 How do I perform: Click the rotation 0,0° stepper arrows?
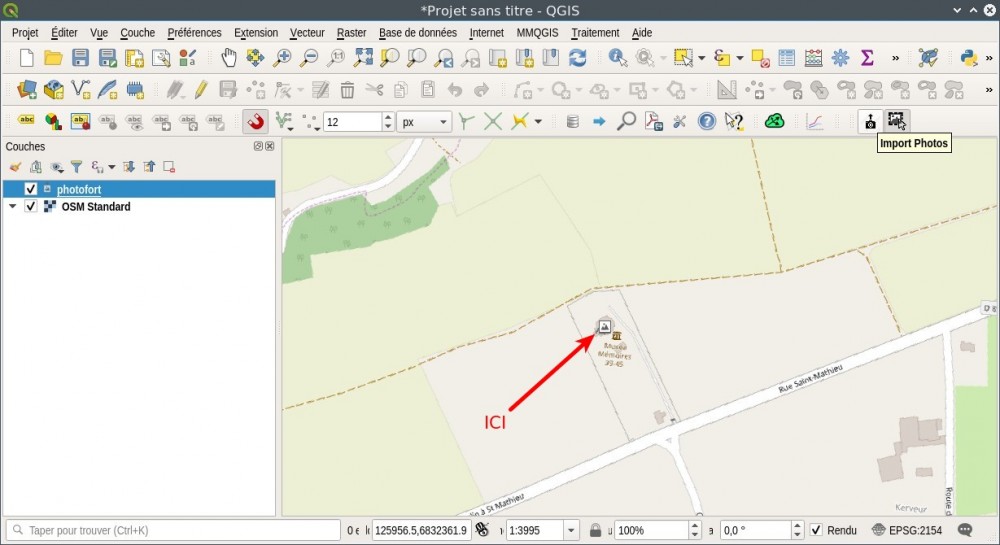[797, 530]
